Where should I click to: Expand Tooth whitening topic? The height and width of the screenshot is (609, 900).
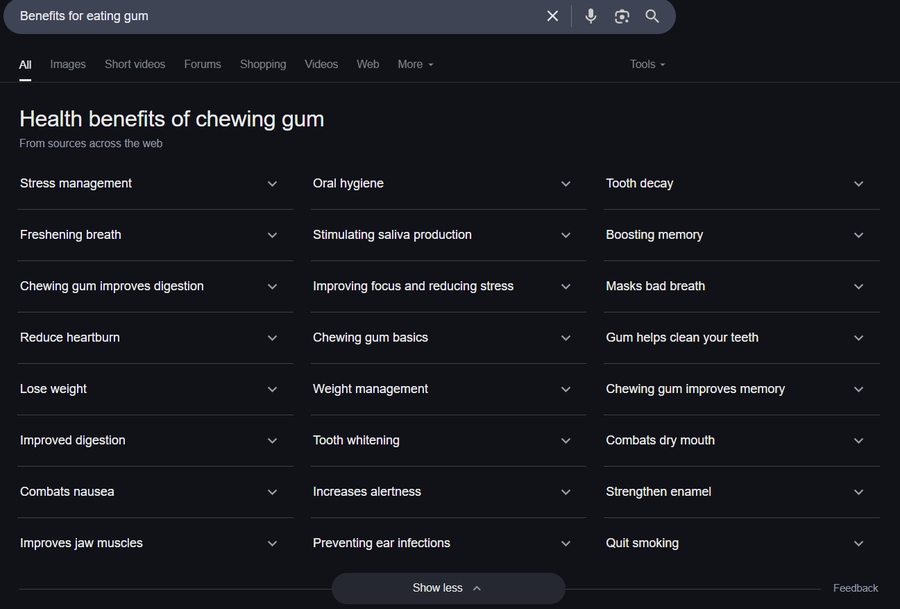coord(448,440)
